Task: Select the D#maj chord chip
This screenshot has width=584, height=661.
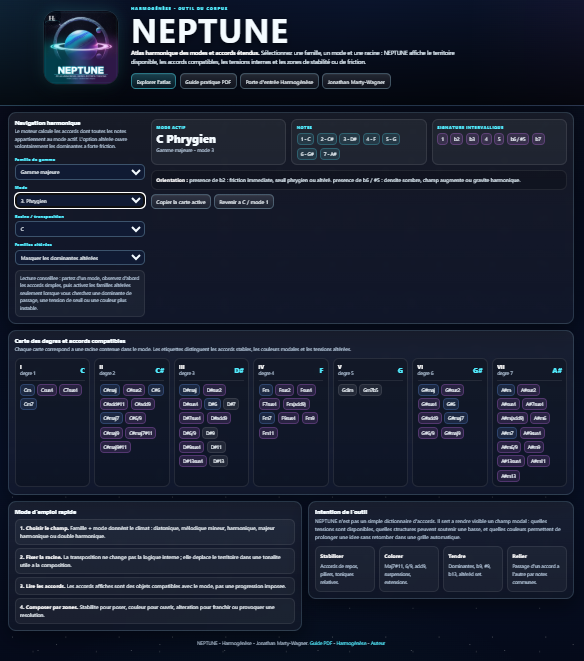Action: pyautogui.click(x=190, y=390)
